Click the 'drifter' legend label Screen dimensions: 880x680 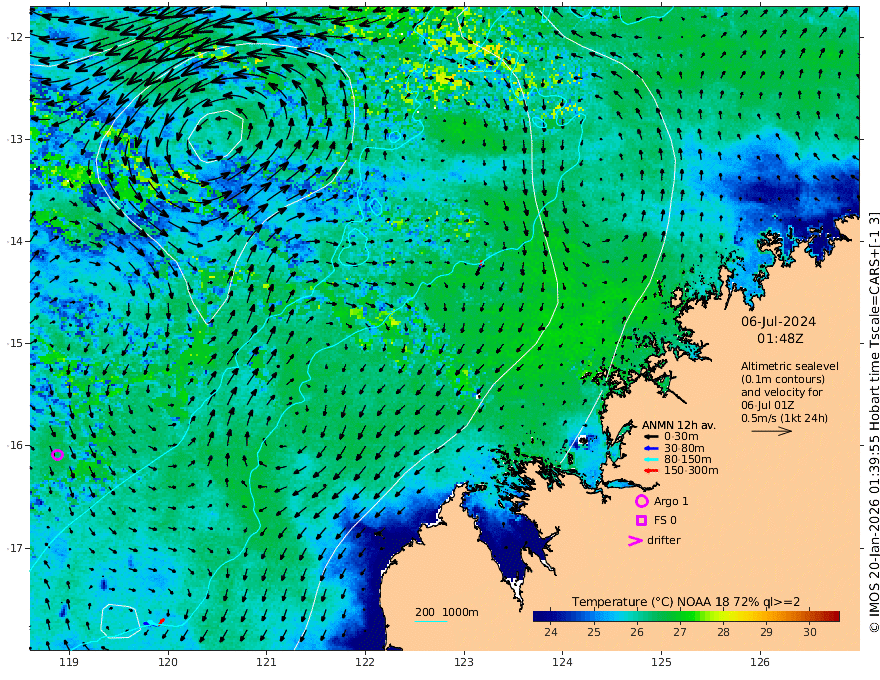pyautogui.click(x=663, y=540)
